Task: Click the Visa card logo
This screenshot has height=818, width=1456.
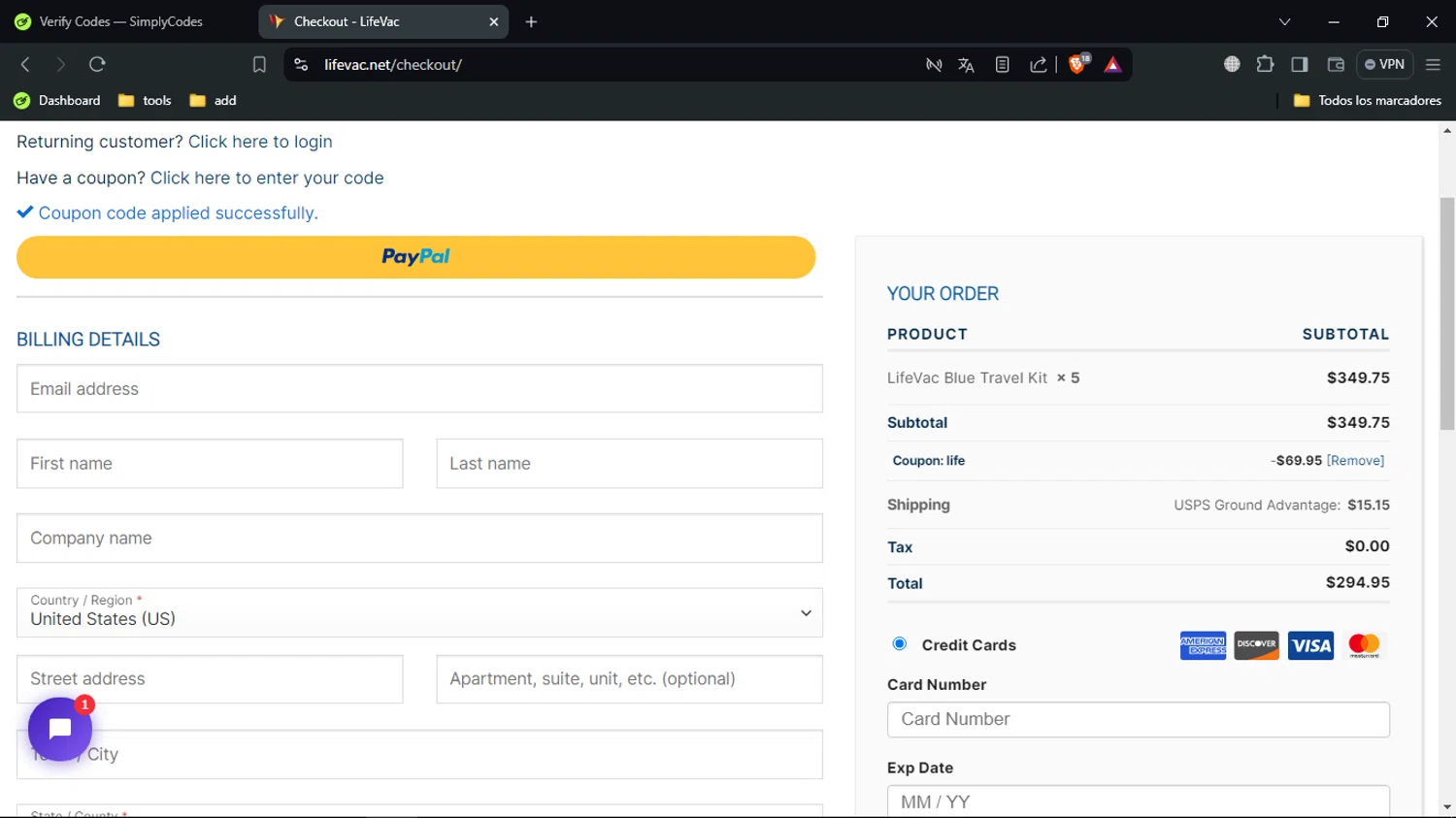Action: (1310, 645)
